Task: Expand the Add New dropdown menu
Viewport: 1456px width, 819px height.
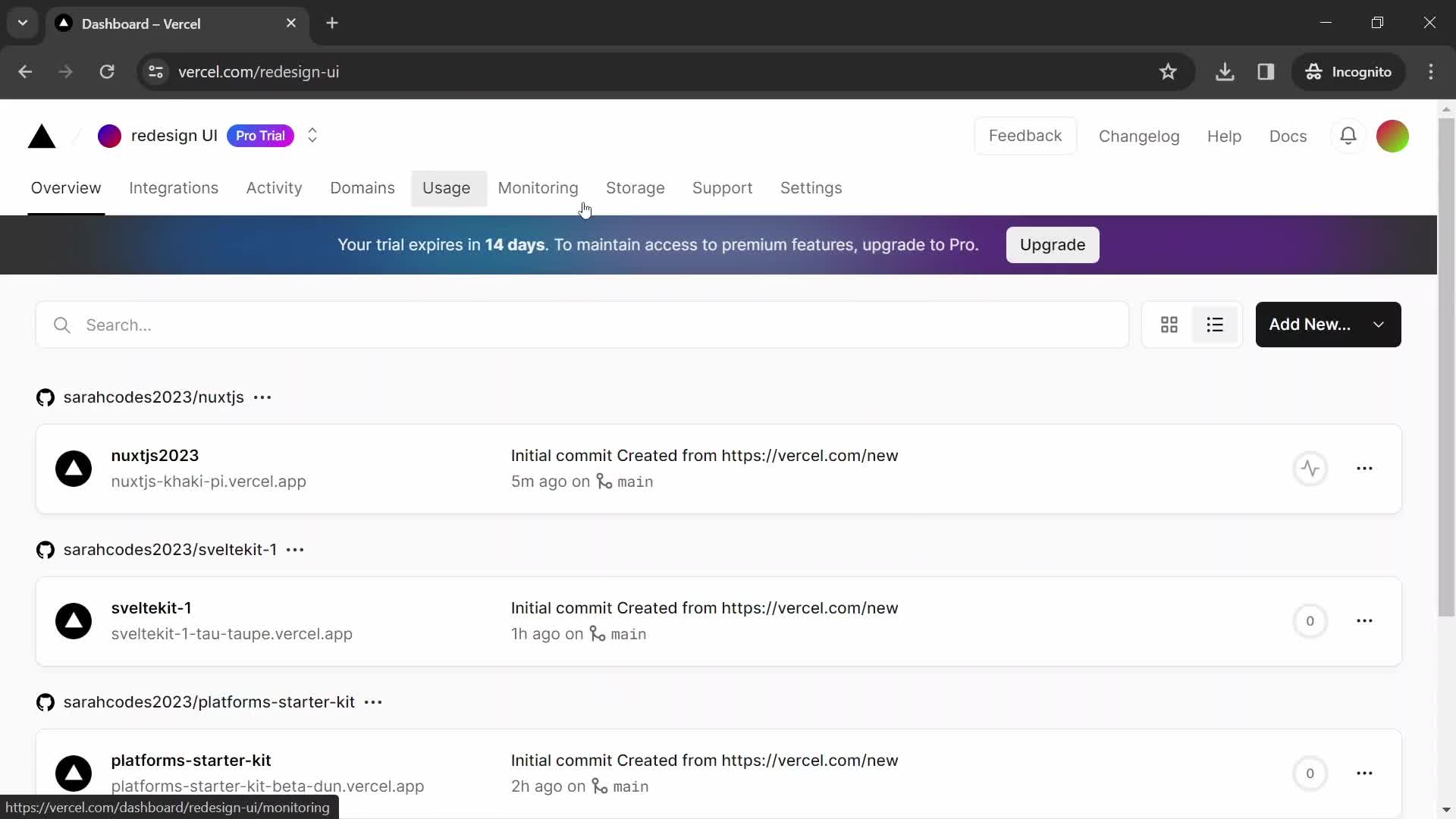Action: [1378, 324]
